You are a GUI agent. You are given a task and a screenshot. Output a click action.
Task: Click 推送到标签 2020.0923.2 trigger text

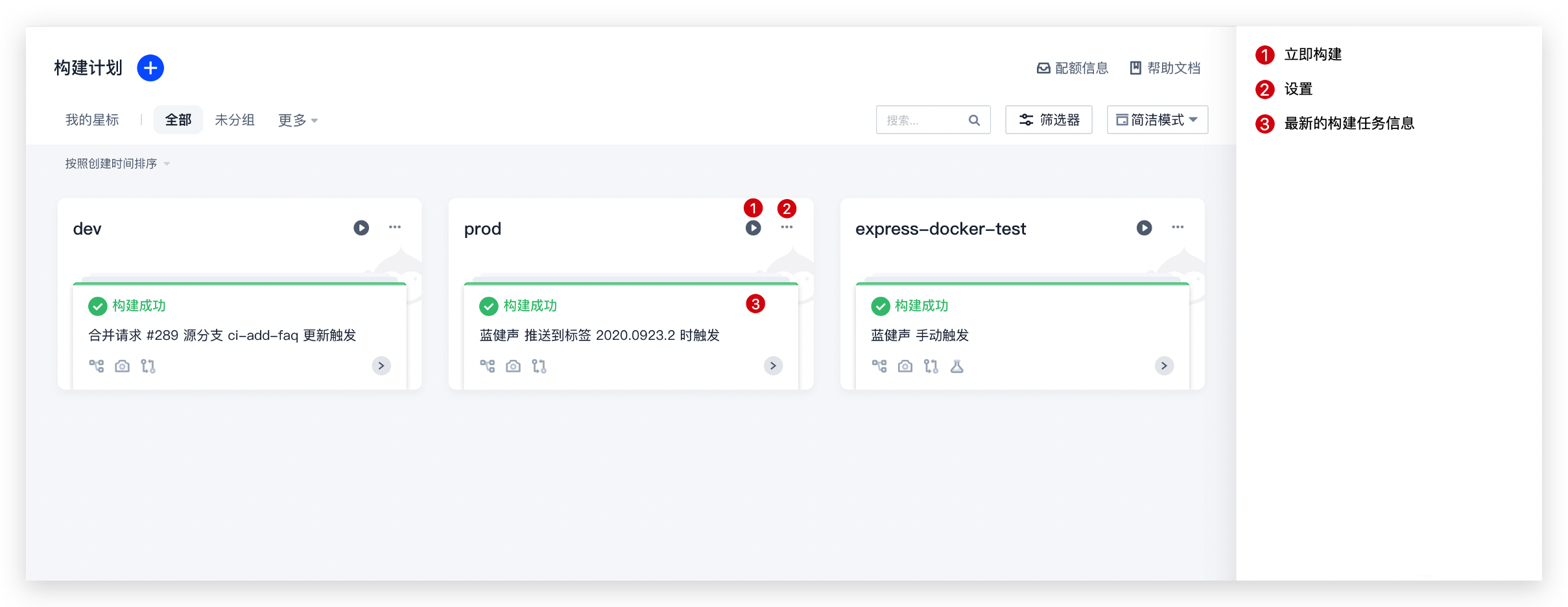600,335
